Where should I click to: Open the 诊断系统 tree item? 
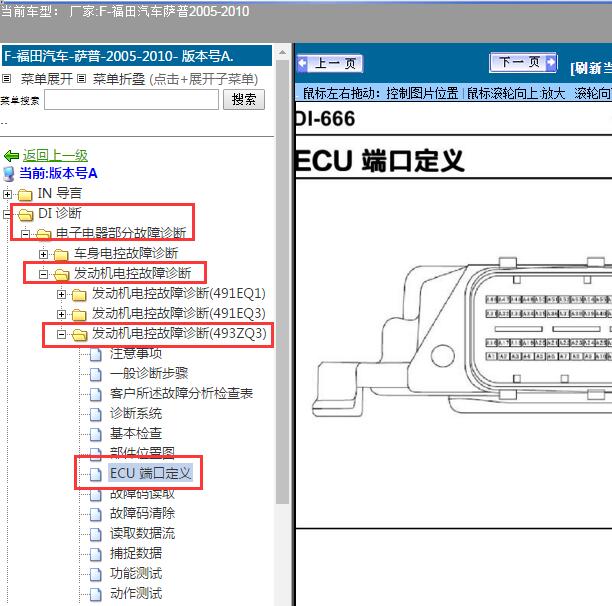136,413
